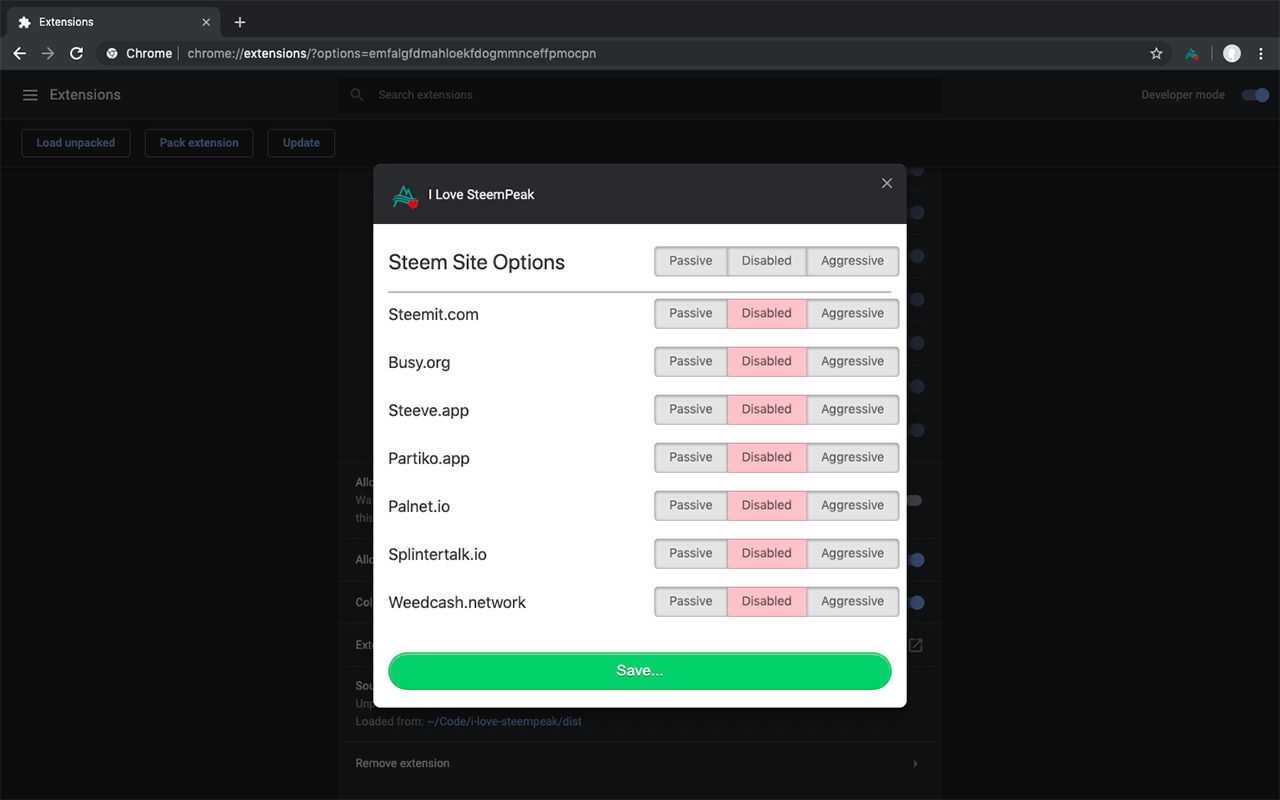
Task: Open a new tab with plus icon
Action: click(240, 22)
